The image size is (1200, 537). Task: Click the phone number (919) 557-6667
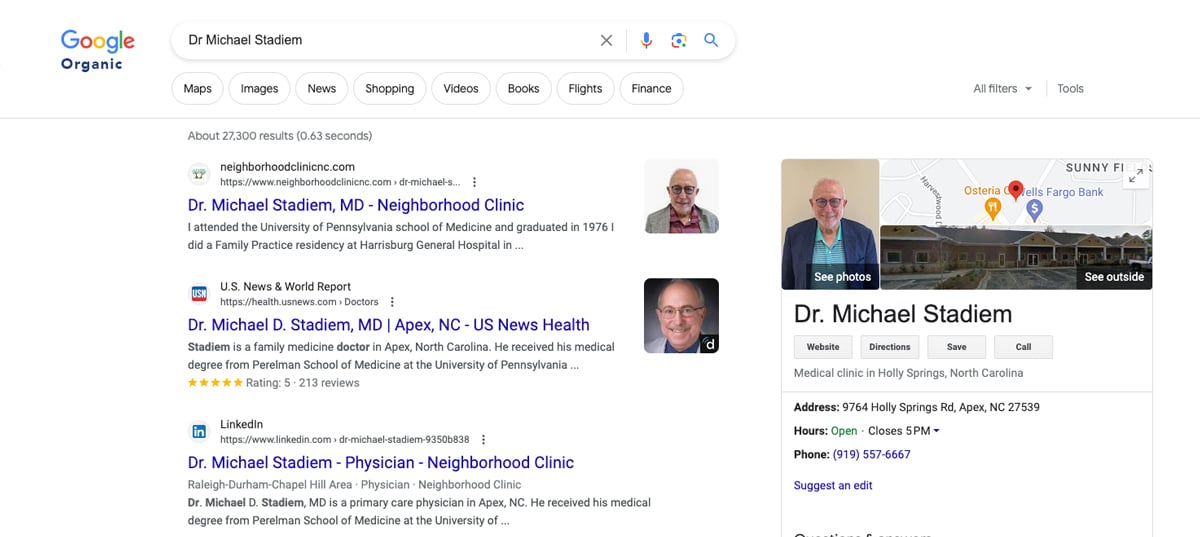click(x=871, y=454)
